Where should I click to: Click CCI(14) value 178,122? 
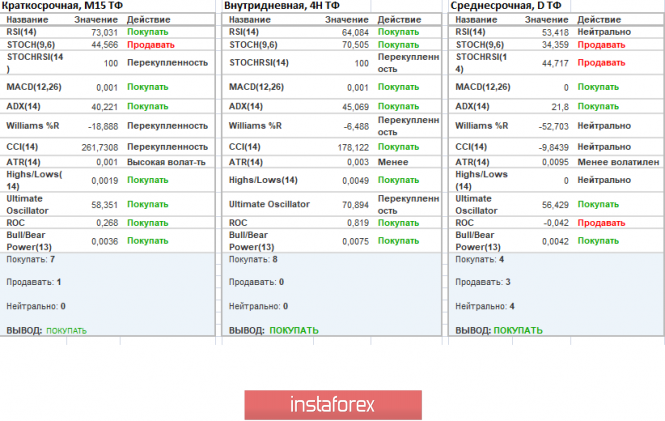click(353, 148)
